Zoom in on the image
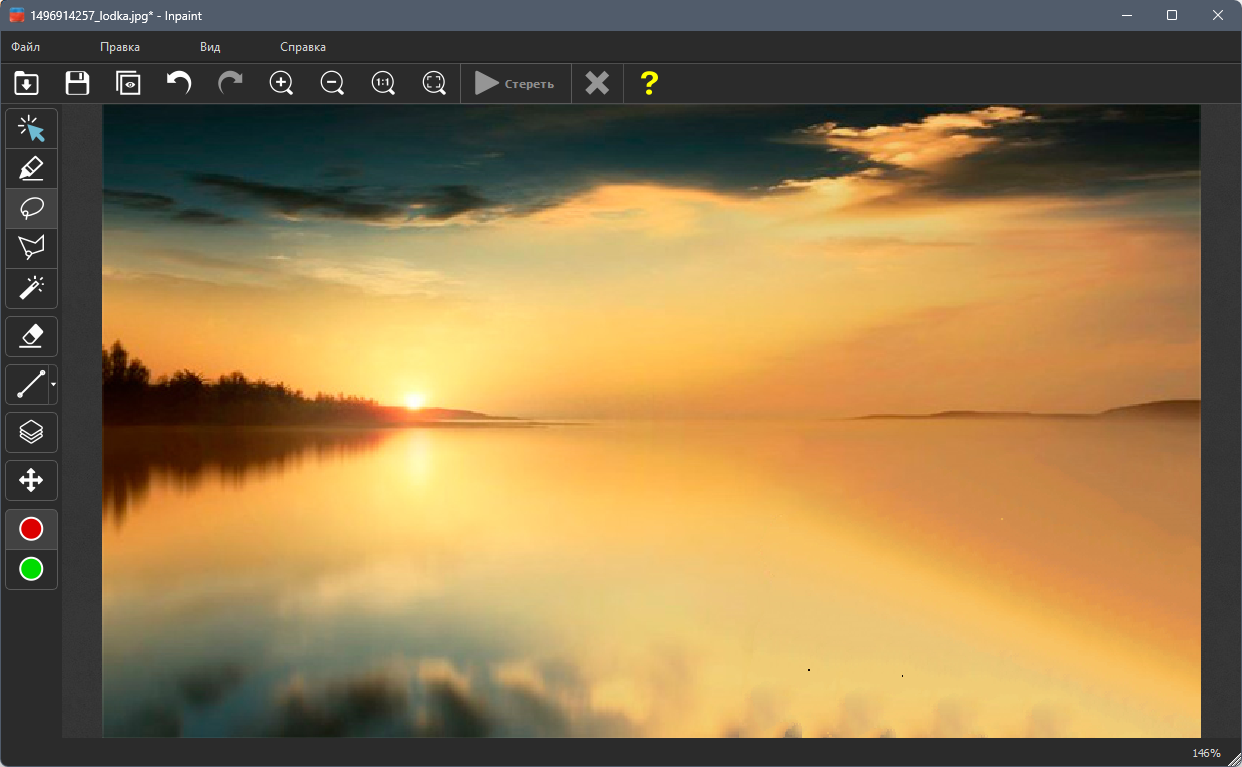This screenshot has width=1242, height=767. 282,83
